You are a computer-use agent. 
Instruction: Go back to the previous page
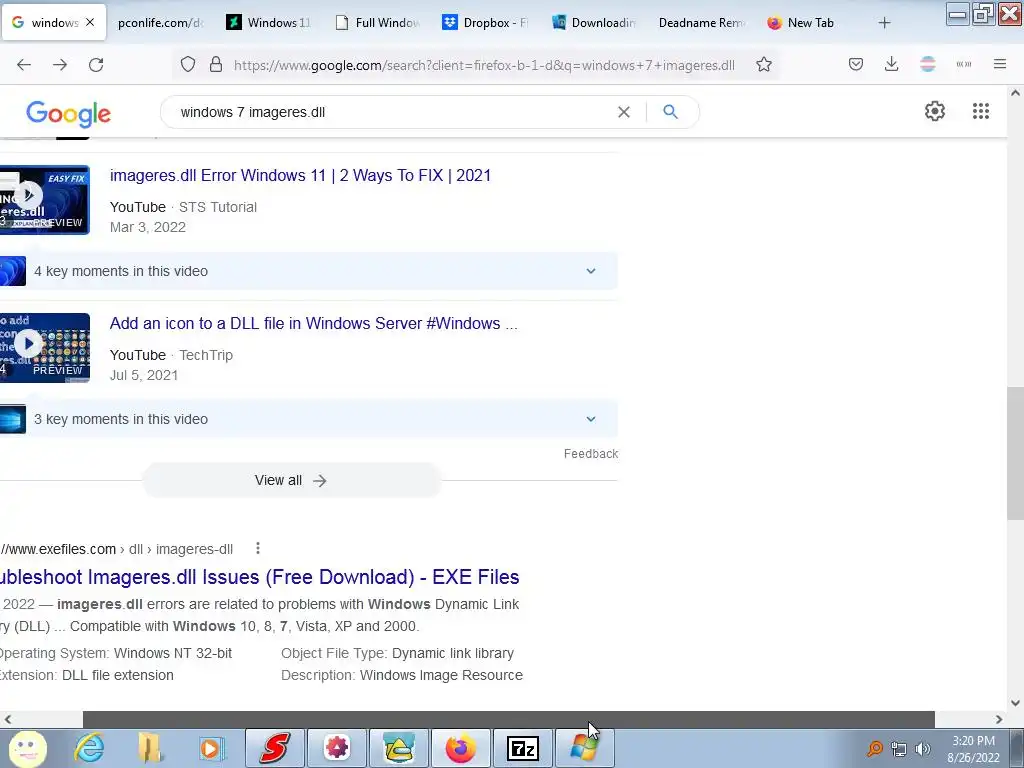pos(24,65)
